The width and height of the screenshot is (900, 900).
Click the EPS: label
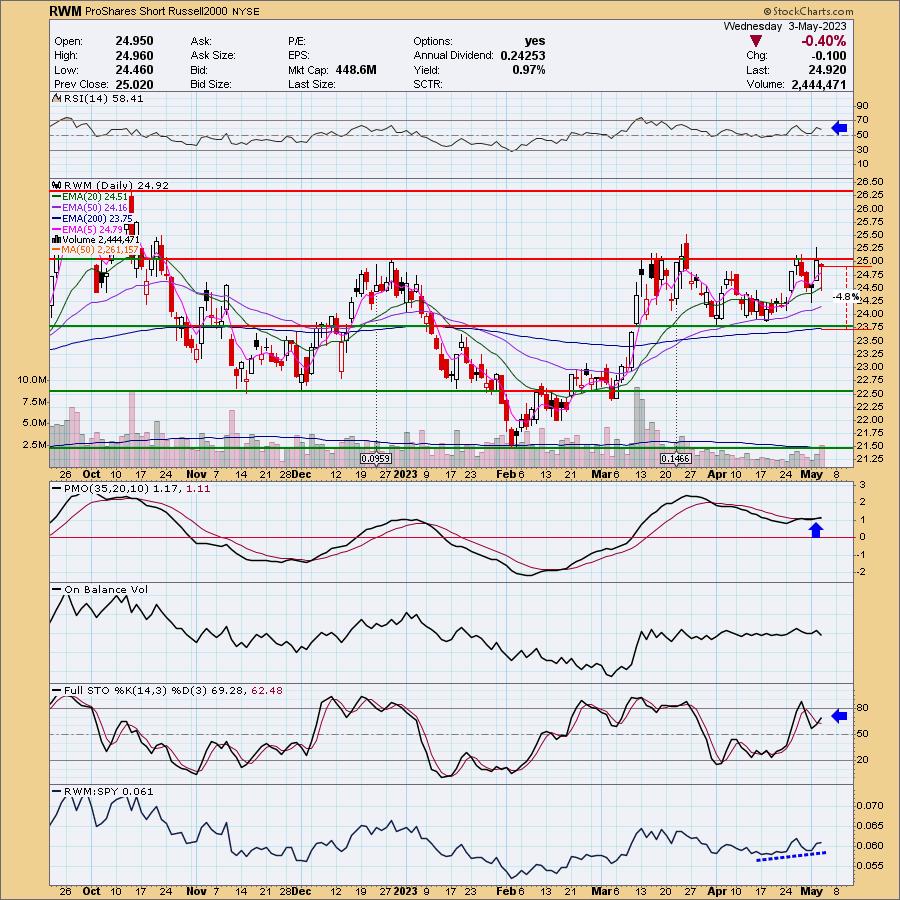pyautogui.click(x=298, y=55)
